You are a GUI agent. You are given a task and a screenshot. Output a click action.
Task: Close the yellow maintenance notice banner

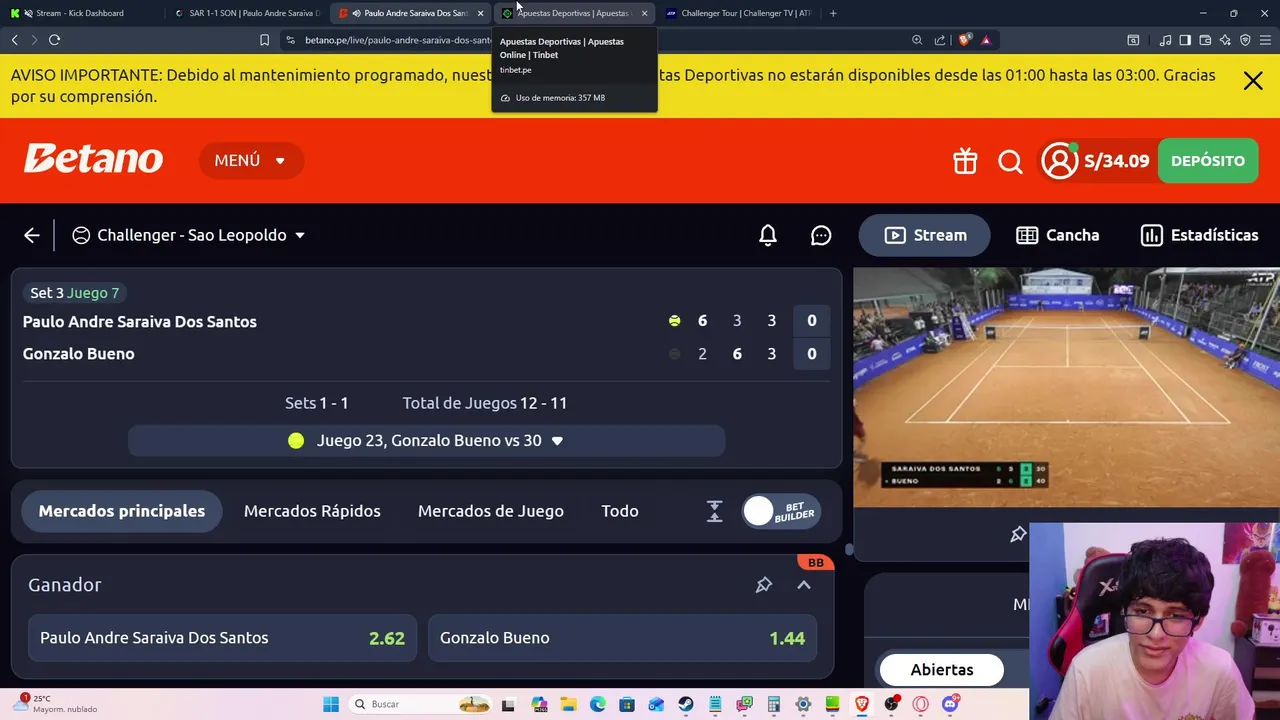click(x=1253, y=82)
